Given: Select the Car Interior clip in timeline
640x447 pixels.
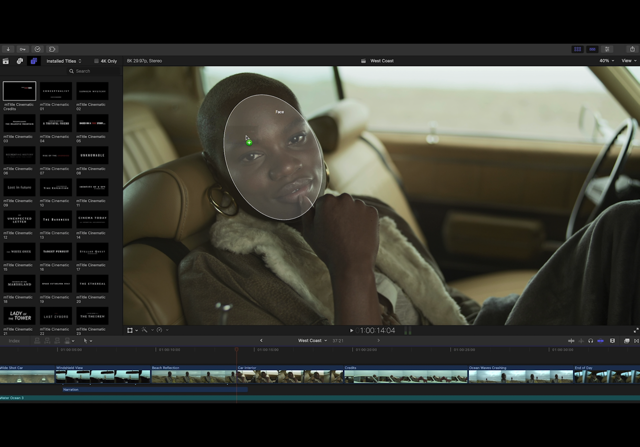Looking at the screenshot, I should coord(290,374).
